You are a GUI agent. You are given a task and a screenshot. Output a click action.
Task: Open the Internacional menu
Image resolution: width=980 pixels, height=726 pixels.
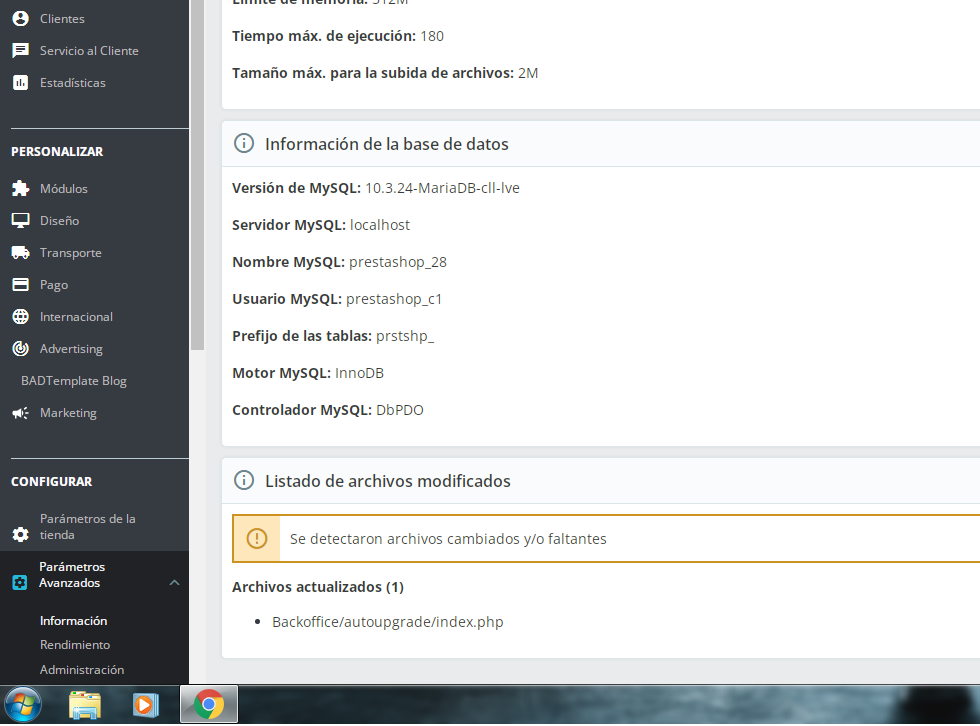coord(76,317)
